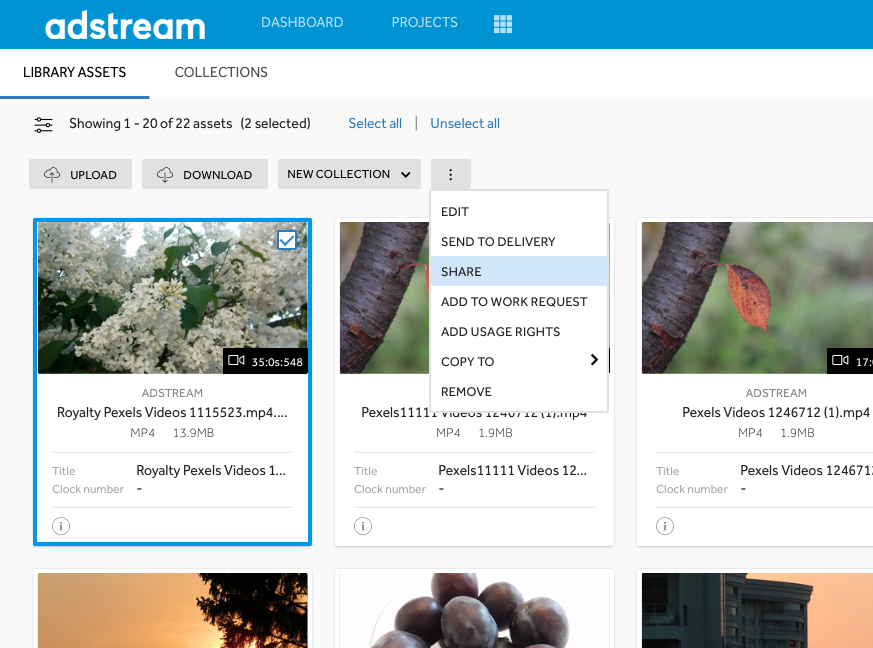The width and height of the screenshot is (873, 648).
Task: Click the Pexels Videos 1246712 (1).mp4 filename
Action: [776, 413]
